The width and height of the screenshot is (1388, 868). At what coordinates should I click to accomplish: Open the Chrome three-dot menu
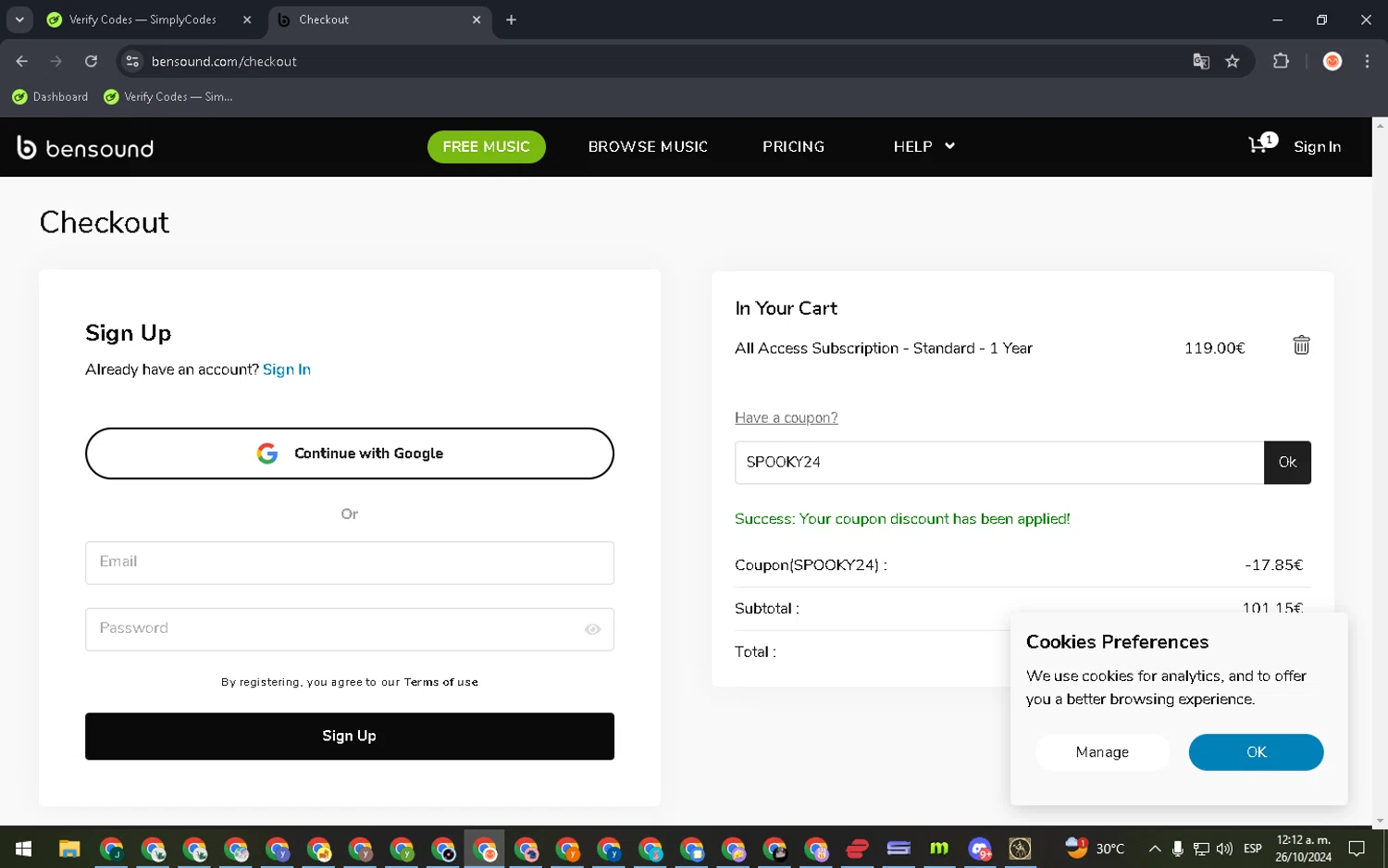point(1367,61)
